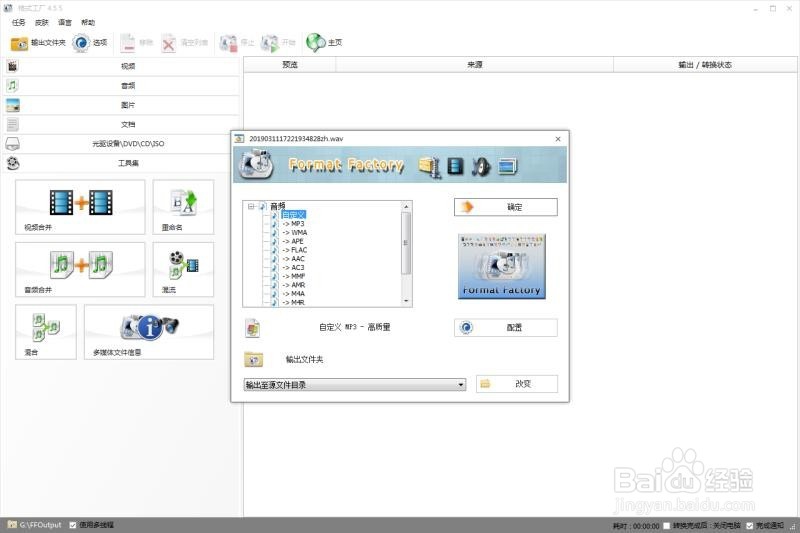The image size is (800, 533).
Task: Expand the 图片 category panel
Action: click(x=121, y=105)
